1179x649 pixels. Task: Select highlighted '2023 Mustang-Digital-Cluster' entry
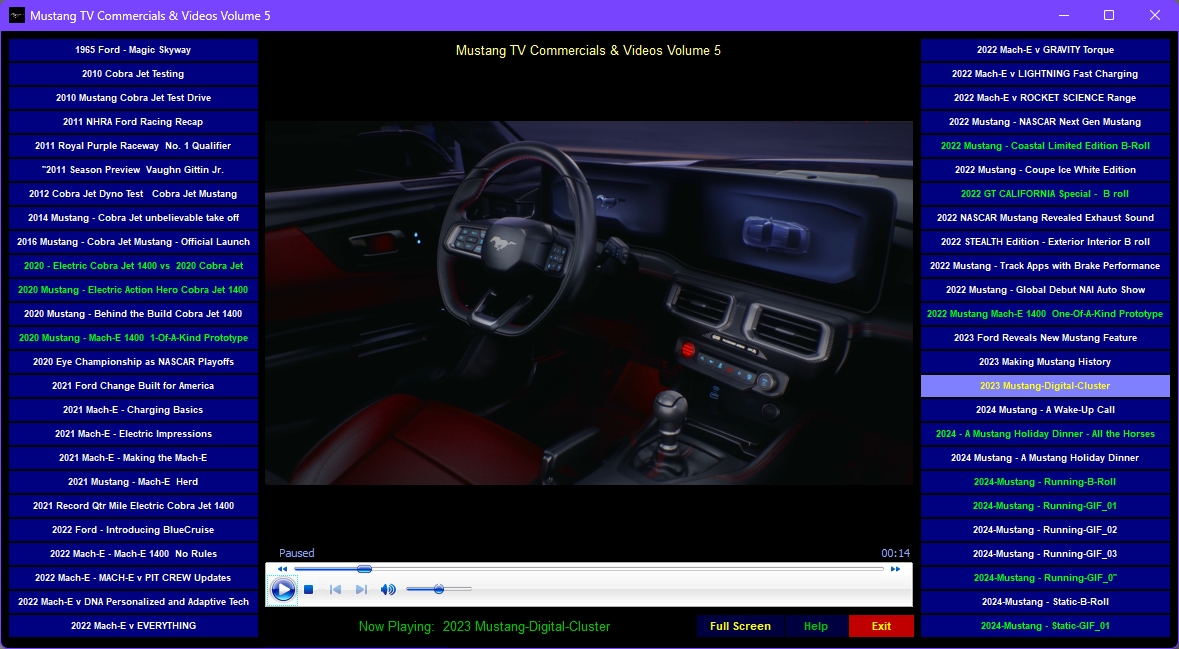coord(1045,386)
